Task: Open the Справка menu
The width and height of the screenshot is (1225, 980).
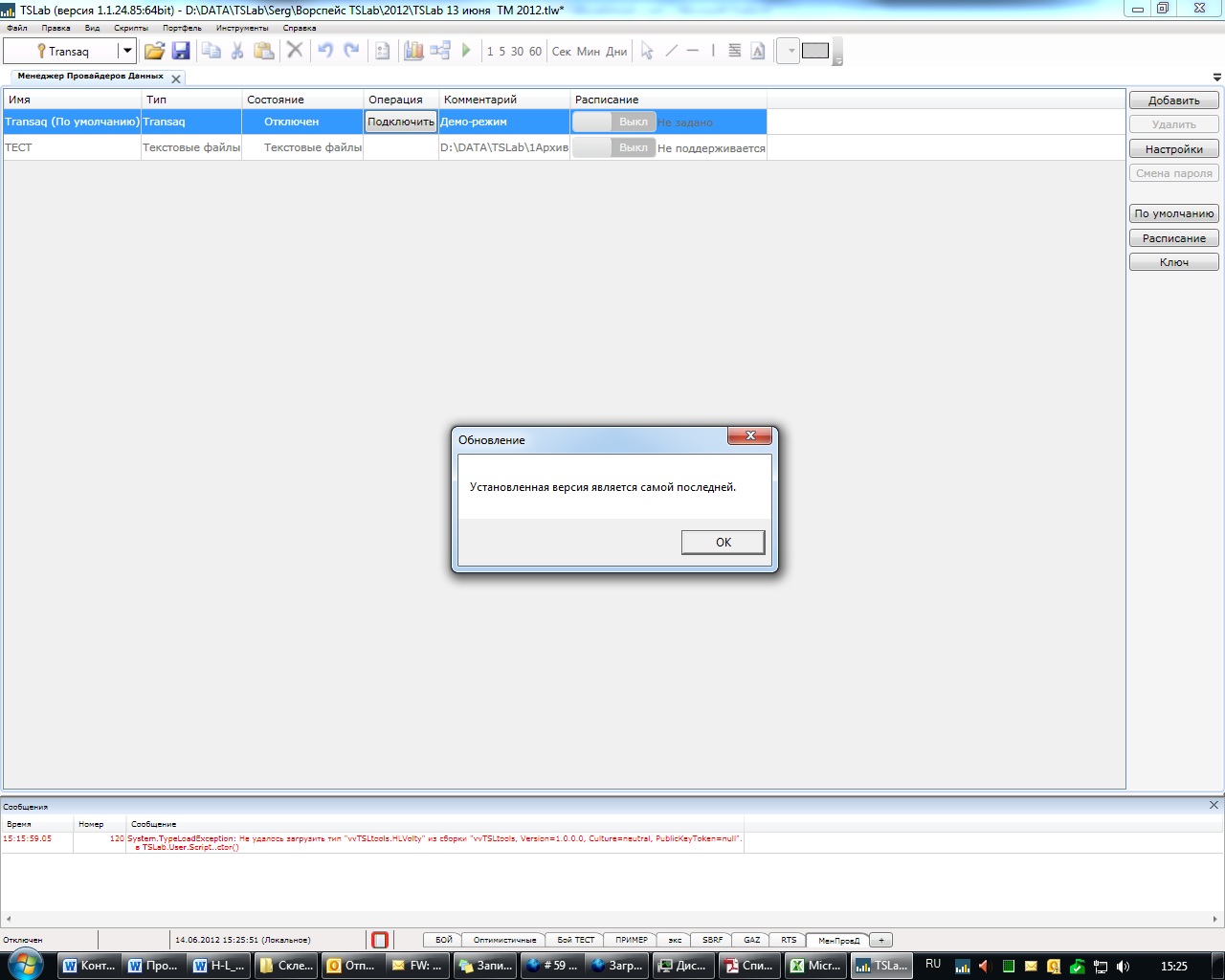Action: click(300, 28)
